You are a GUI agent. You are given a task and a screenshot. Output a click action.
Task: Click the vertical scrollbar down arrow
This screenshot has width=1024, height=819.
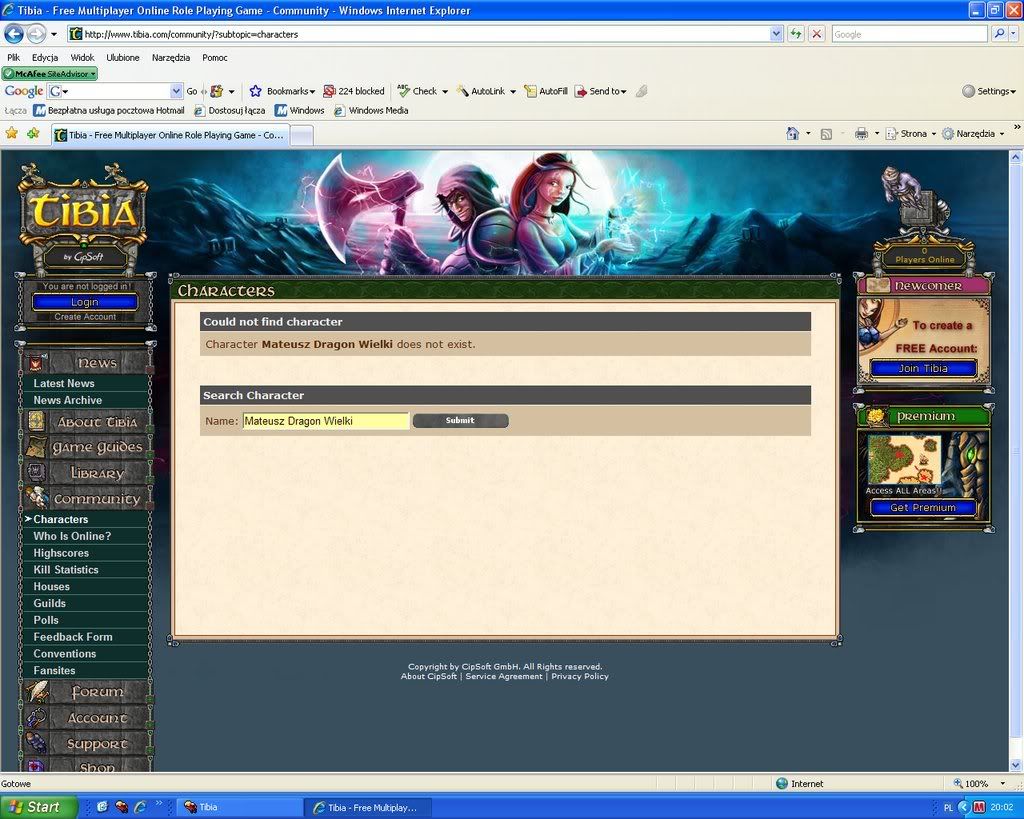pyautogui.click(x=1016, y=765)
